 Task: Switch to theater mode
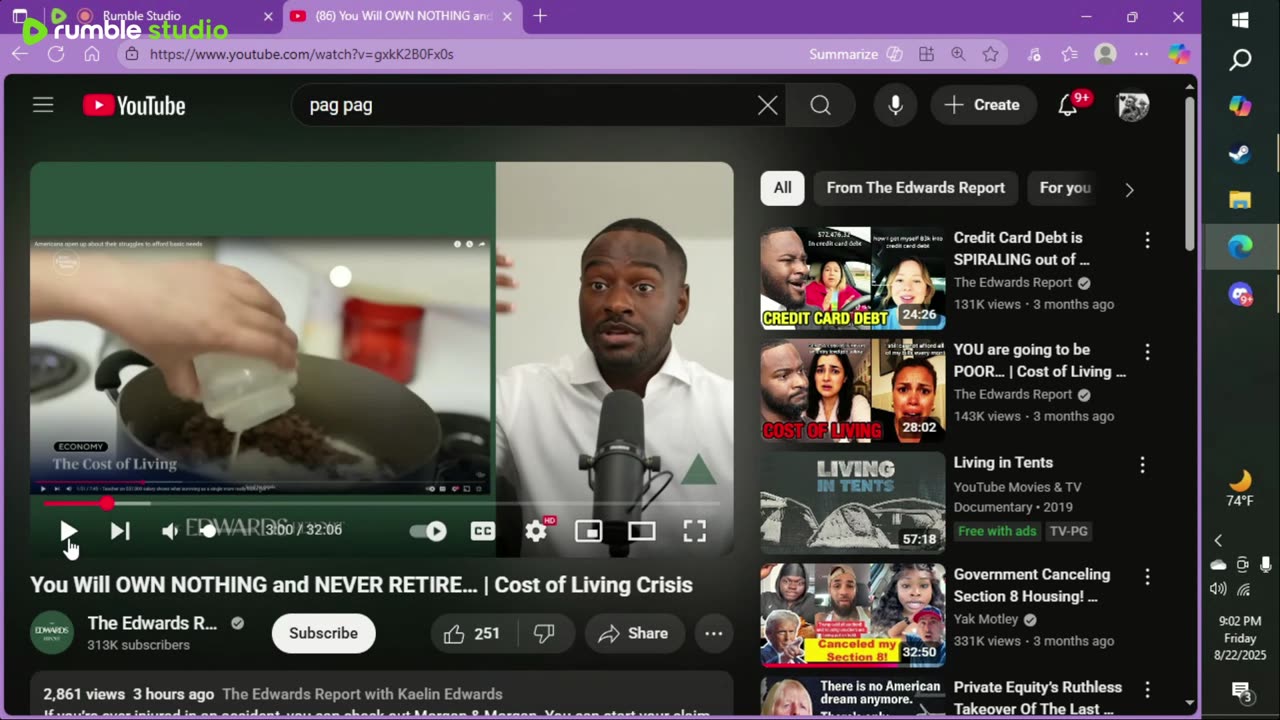coord(641,531)
